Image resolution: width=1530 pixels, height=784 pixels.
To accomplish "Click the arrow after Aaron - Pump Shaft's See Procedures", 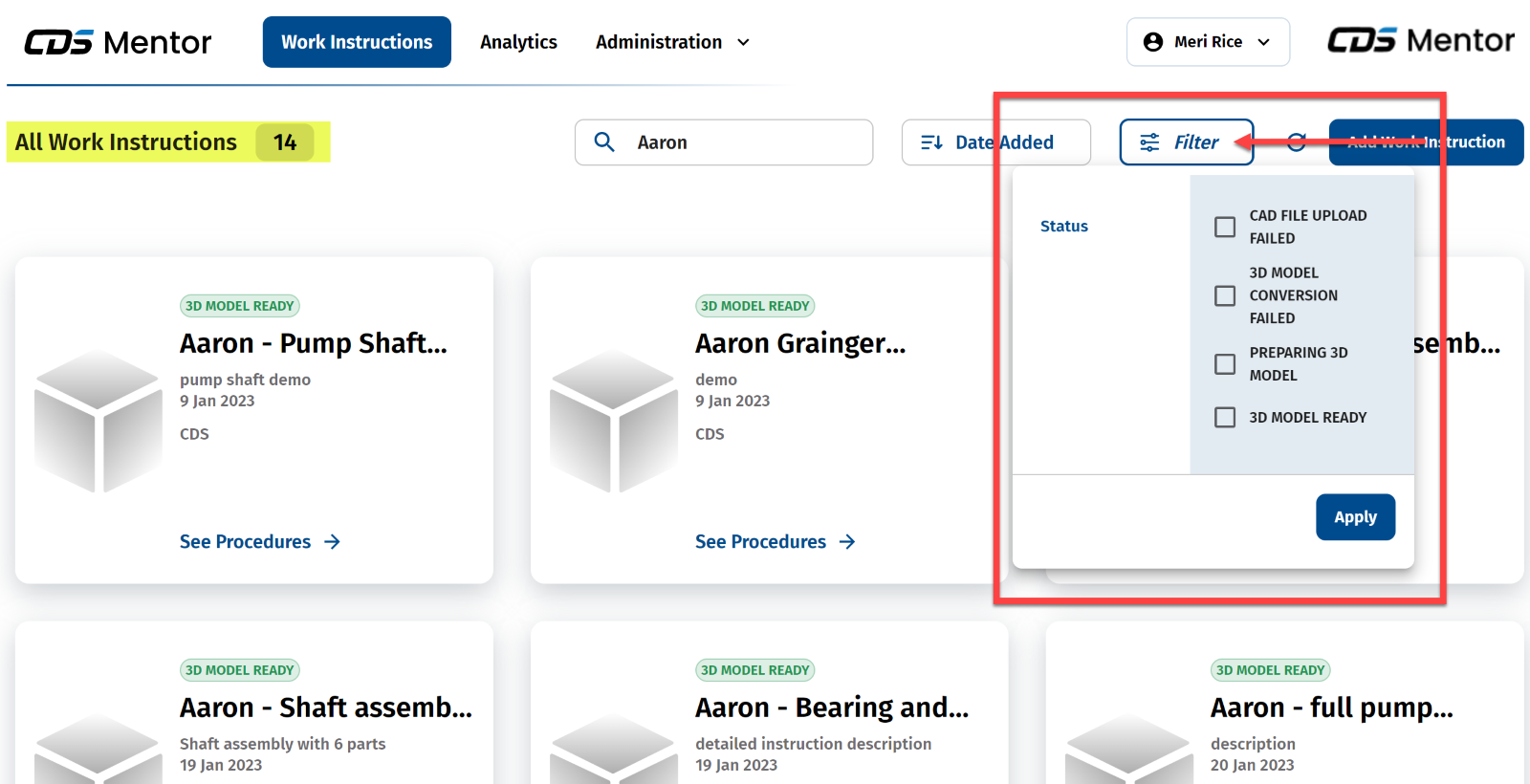I will click(x=332, y=542).
